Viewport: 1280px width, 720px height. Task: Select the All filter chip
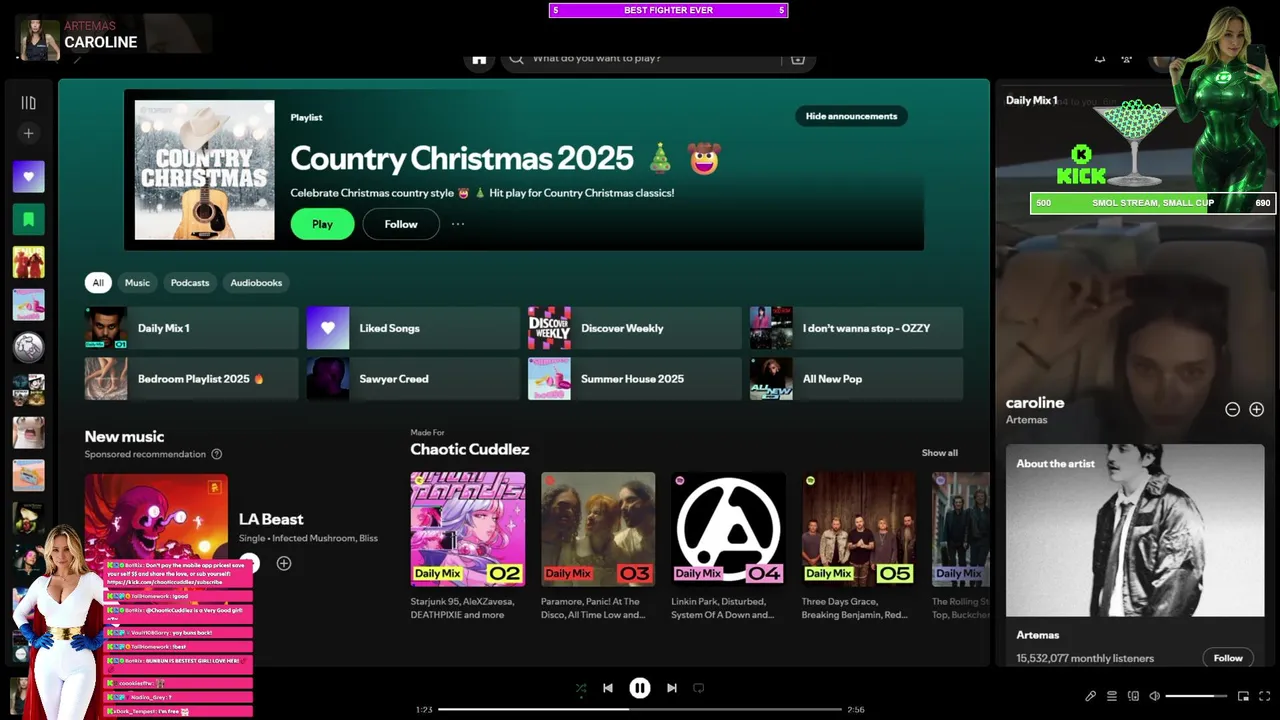coord(98,283)
